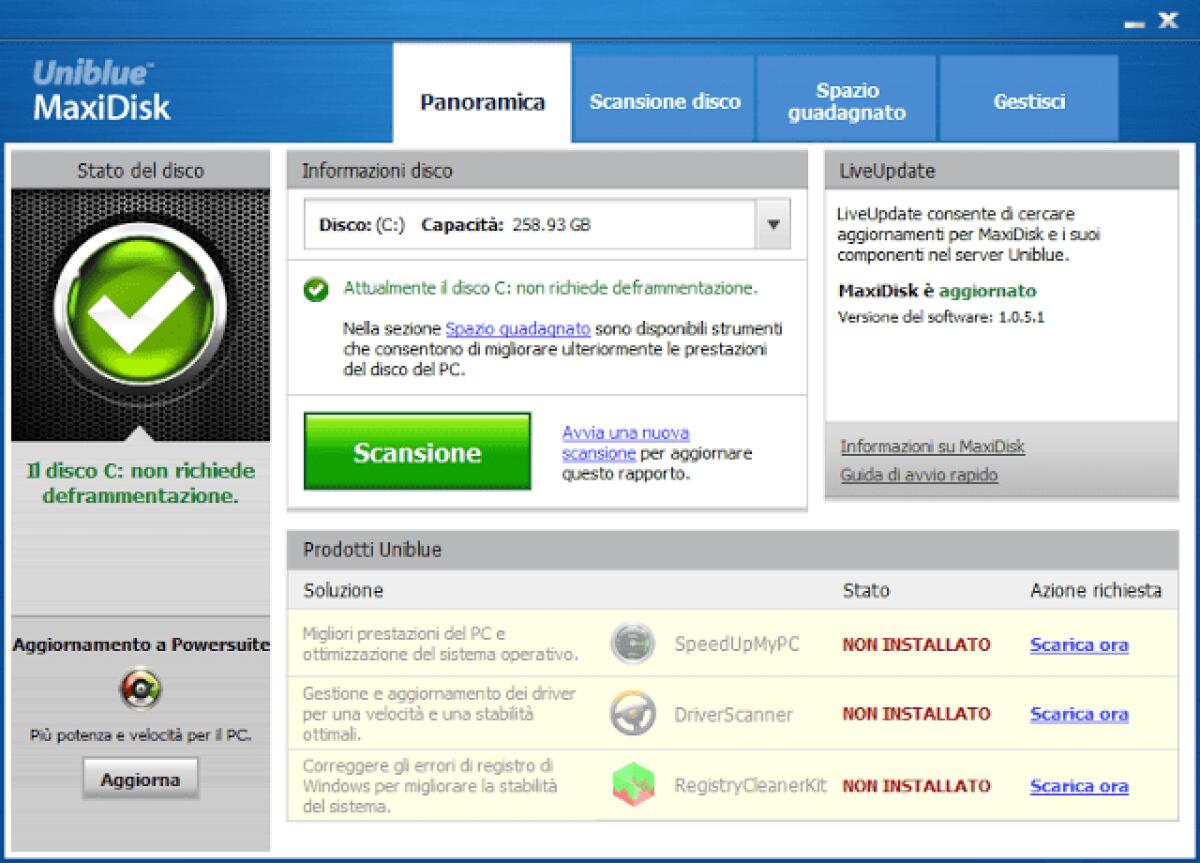The width and height of the screenshot is (1200, 863).
Task: Select the Gestisci tab
Action: 1028,99
